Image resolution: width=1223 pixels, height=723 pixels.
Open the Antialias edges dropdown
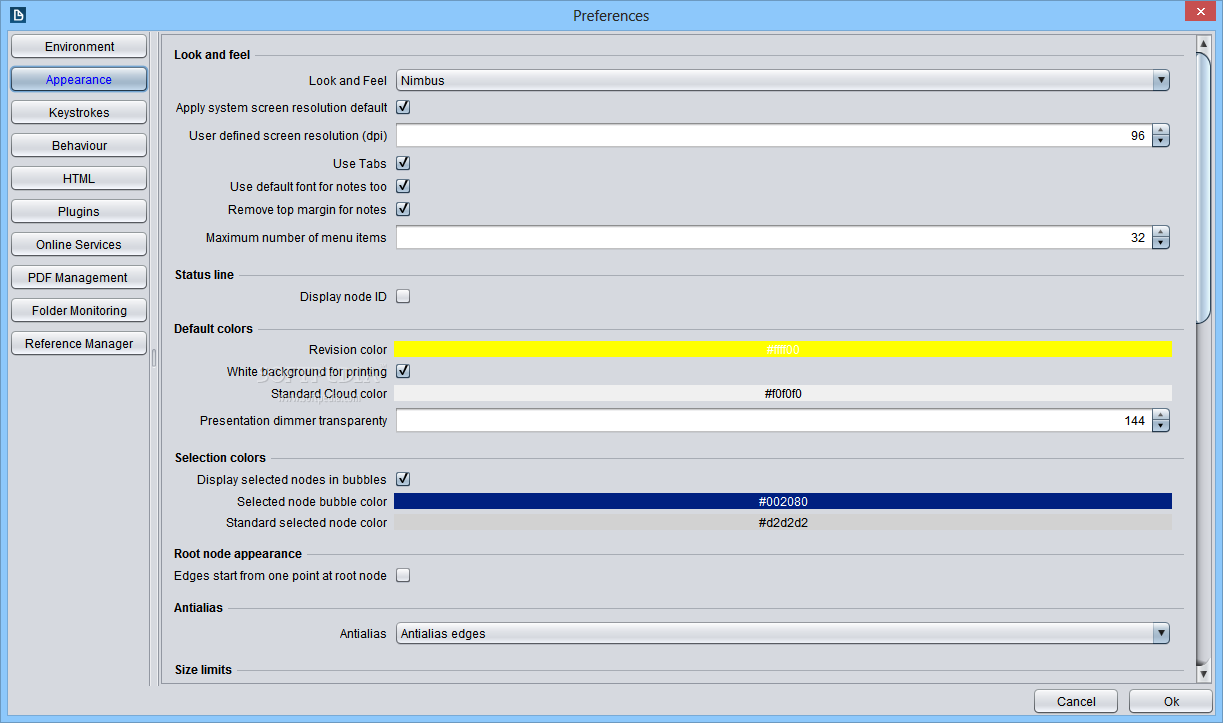[783, 634]
